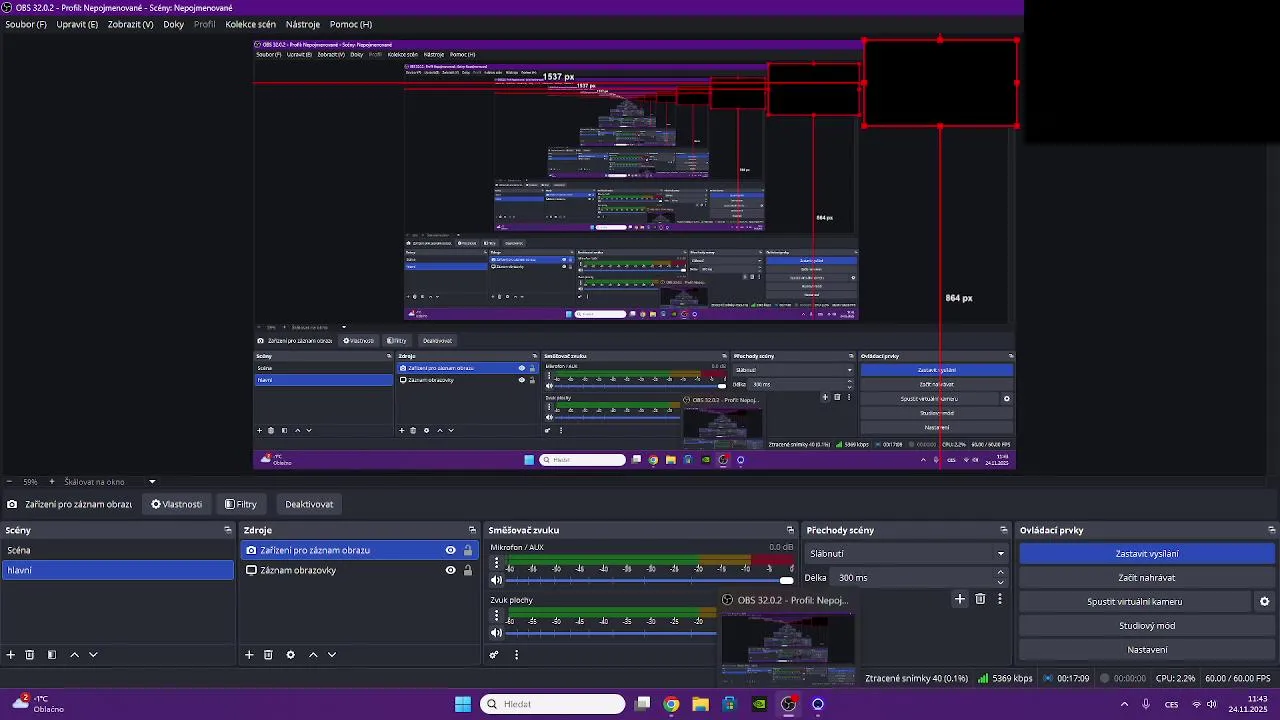1280x720 pixels.
Task: Adjust Zvuk plochy volume slider
Action: click(x=613, y=633)
